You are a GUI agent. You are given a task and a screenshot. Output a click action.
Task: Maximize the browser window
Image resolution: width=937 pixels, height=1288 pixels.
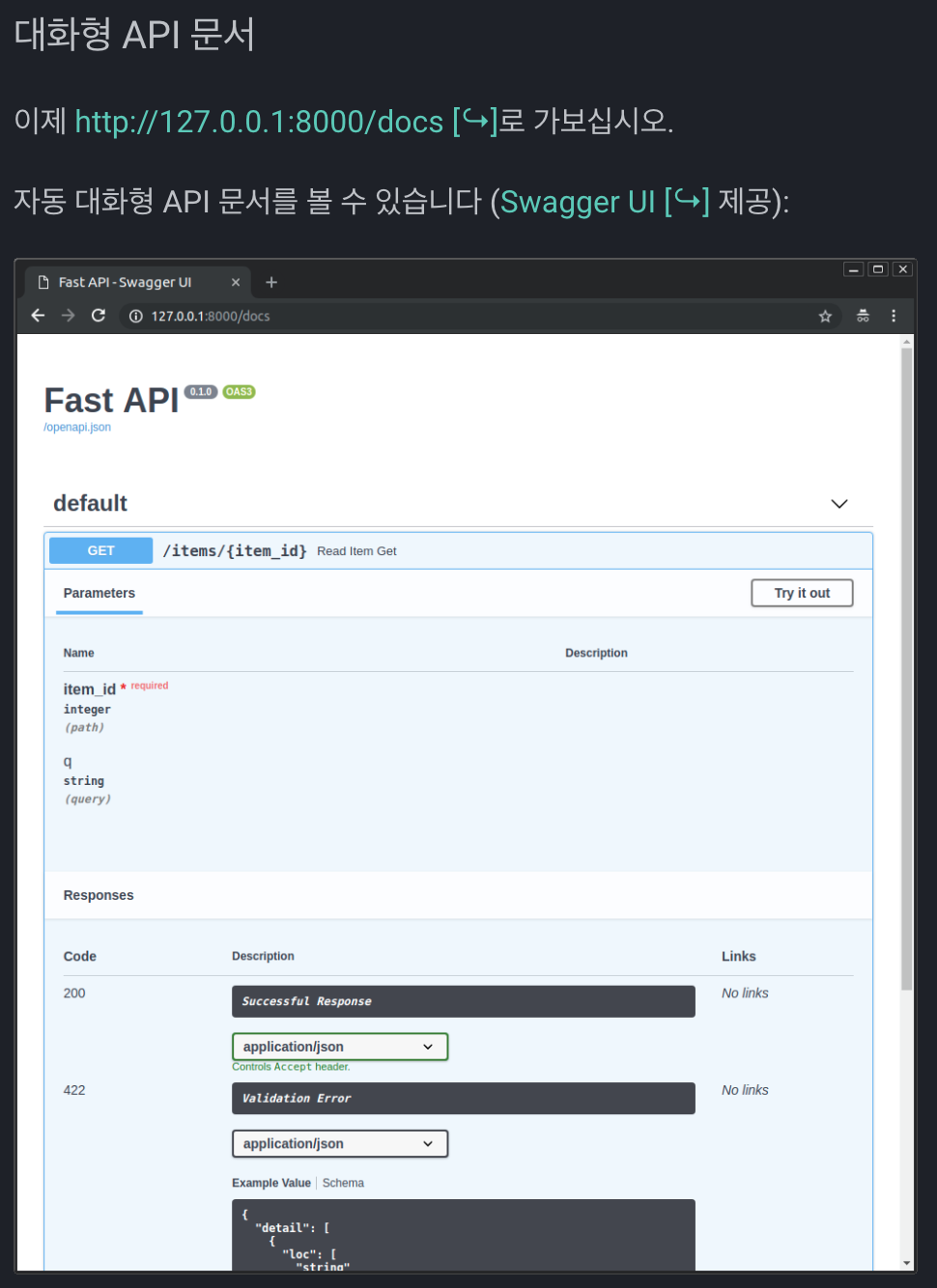[x=878, y=269]
